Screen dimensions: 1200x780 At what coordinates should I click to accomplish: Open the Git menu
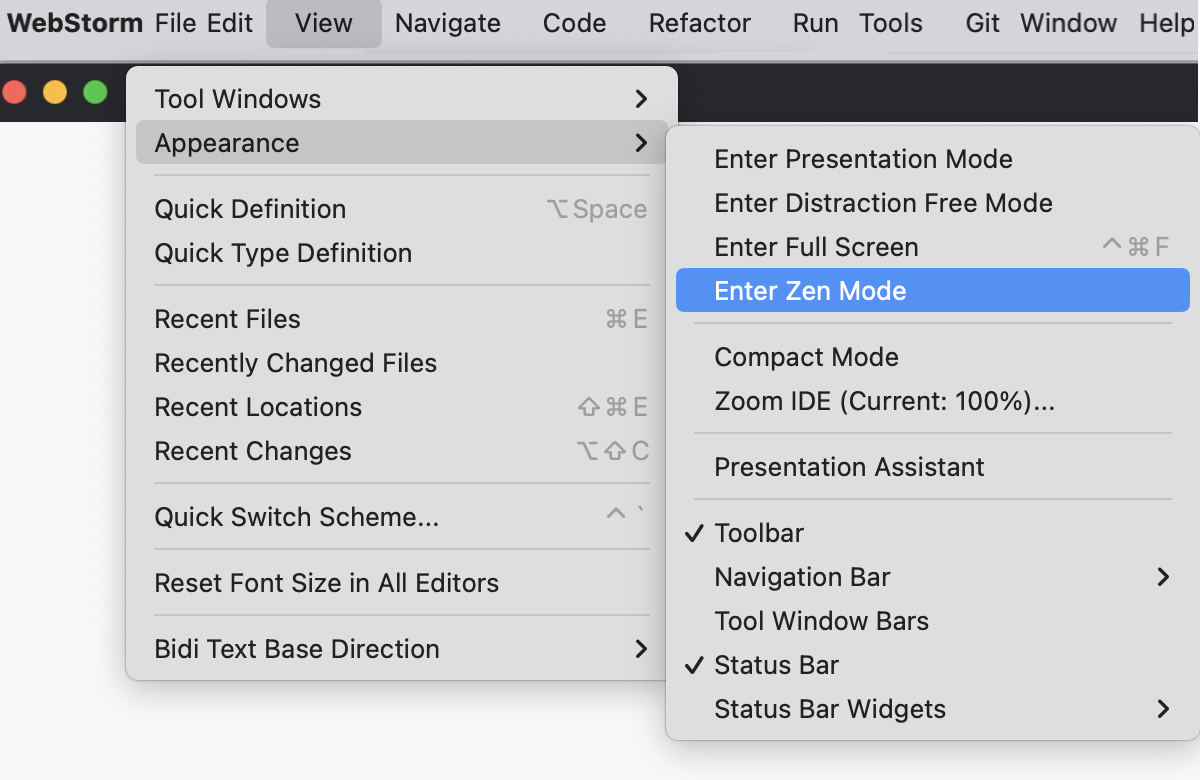coord(982,23)
